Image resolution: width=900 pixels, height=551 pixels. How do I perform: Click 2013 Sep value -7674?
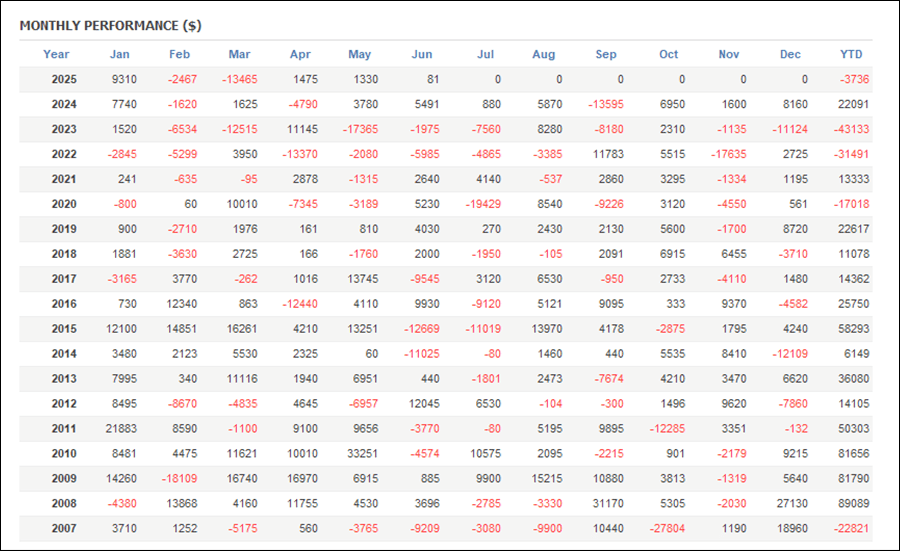[609, 379]
